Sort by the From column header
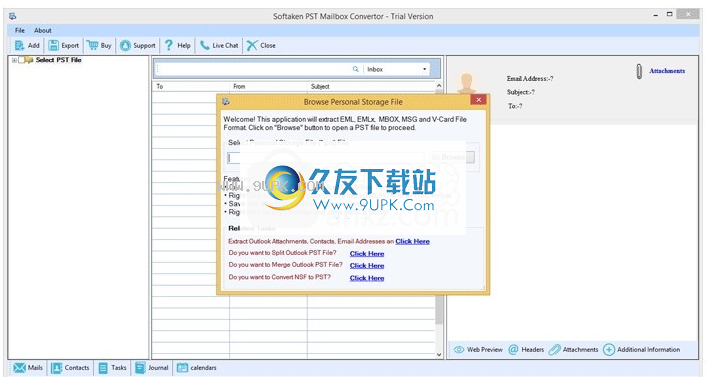This screenshot has height=377, width=706. point(268,86)
